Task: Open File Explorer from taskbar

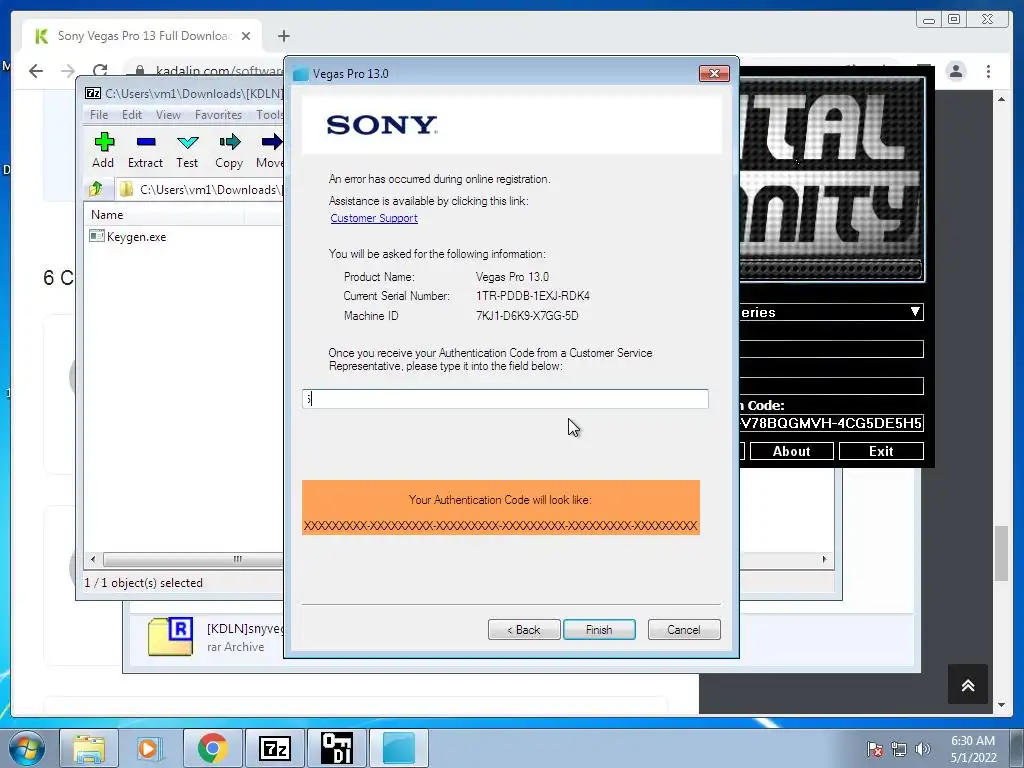Action: coord(89,748)
